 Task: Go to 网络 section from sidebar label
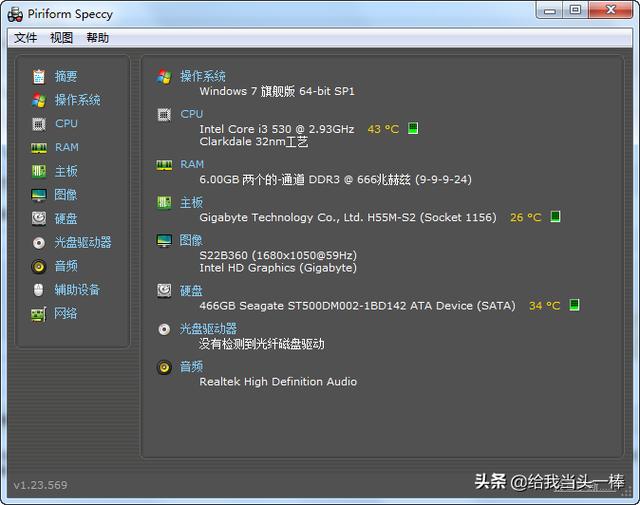coord(66,314)
